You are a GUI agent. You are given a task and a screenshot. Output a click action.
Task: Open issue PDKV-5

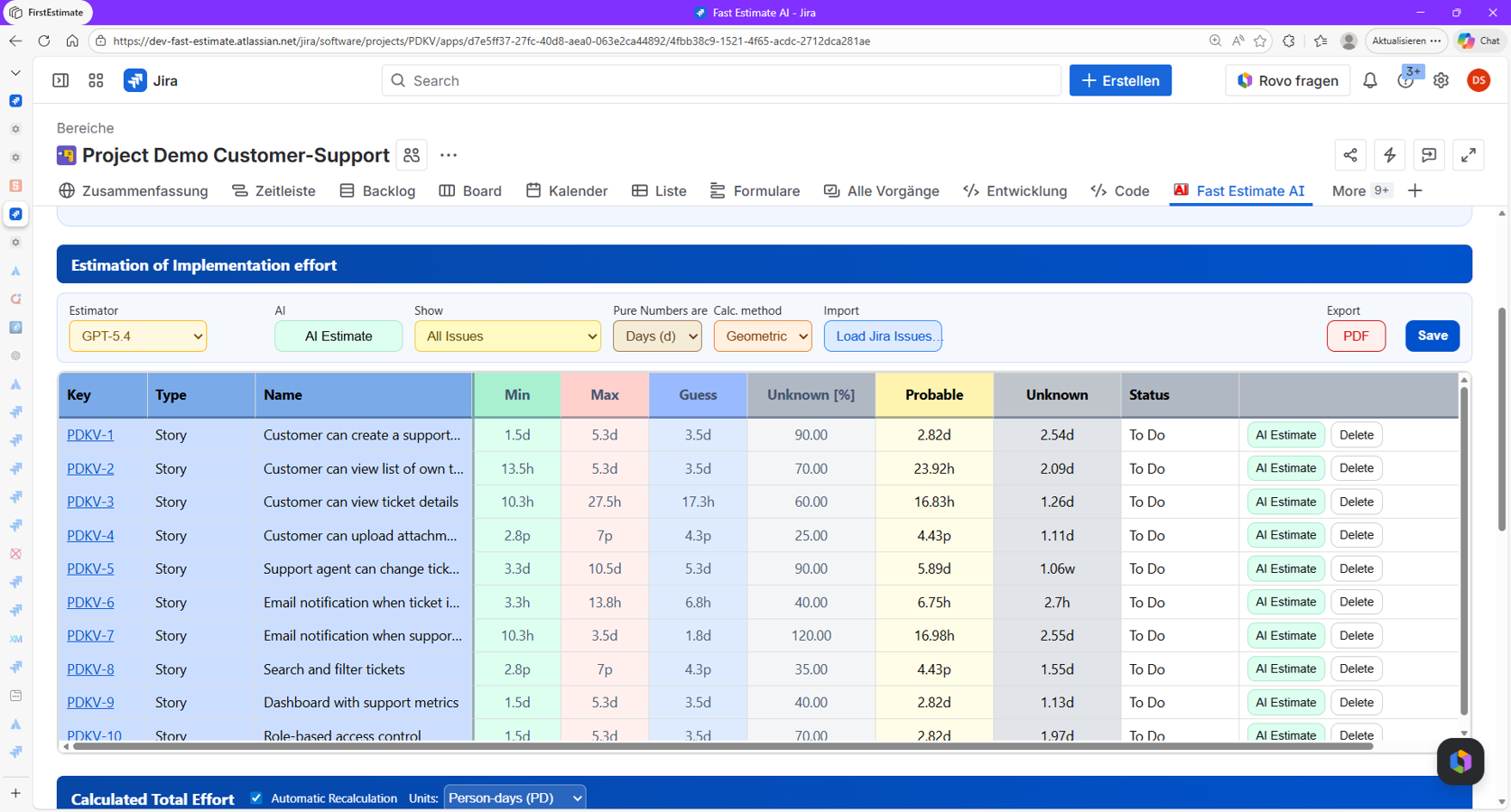pyautogui.click(x=90, y=568)
